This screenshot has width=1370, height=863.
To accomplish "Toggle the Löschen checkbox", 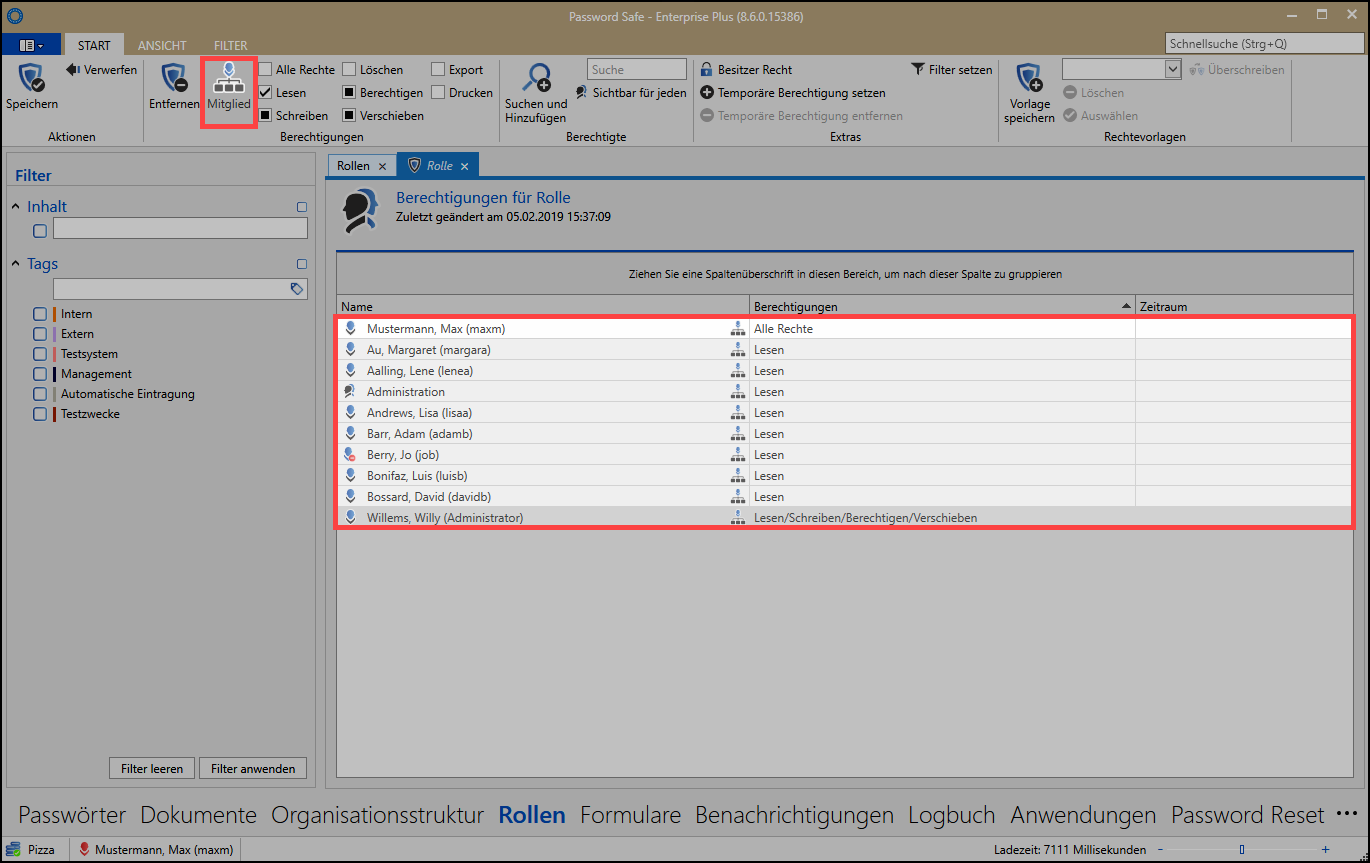I will click(x=349, y=70).
